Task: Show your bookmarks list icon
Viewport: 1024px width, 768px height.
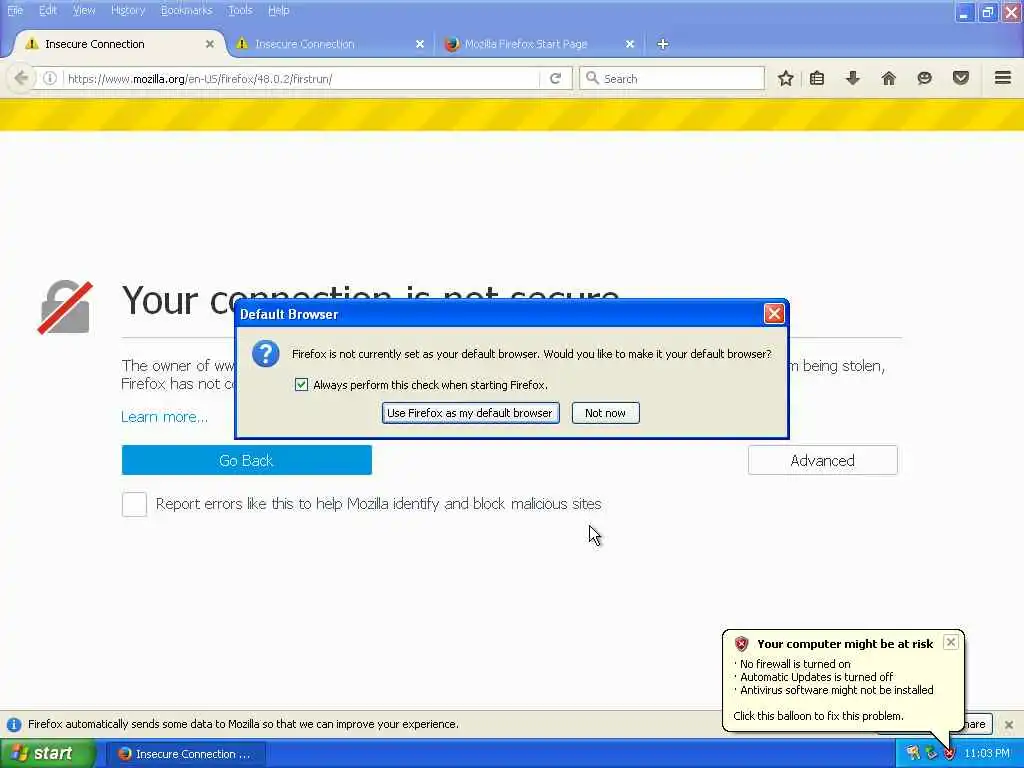Action: coord(817,78)
